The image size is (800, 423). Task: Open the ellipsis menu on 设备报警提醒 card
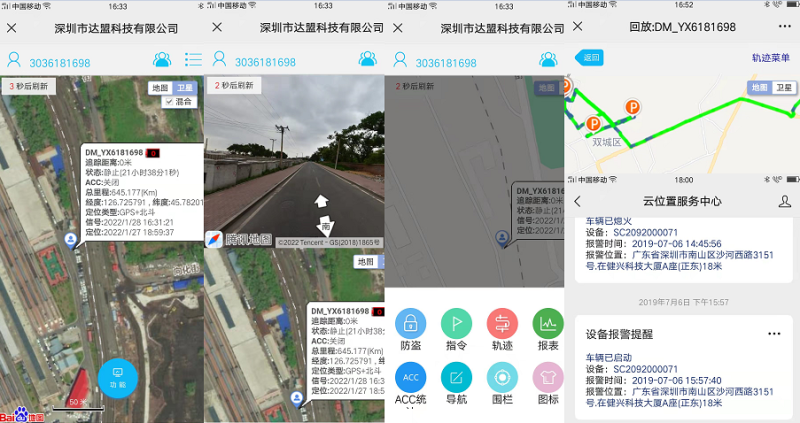point(774,334)
